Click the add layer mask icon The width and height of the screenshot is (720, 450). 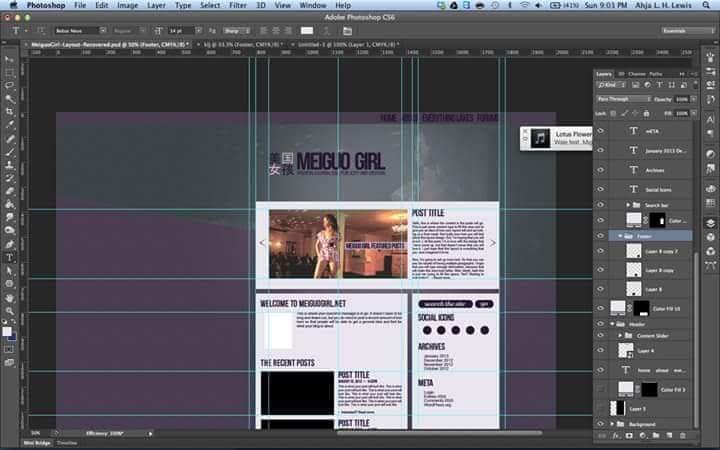(x=629, y=435)
